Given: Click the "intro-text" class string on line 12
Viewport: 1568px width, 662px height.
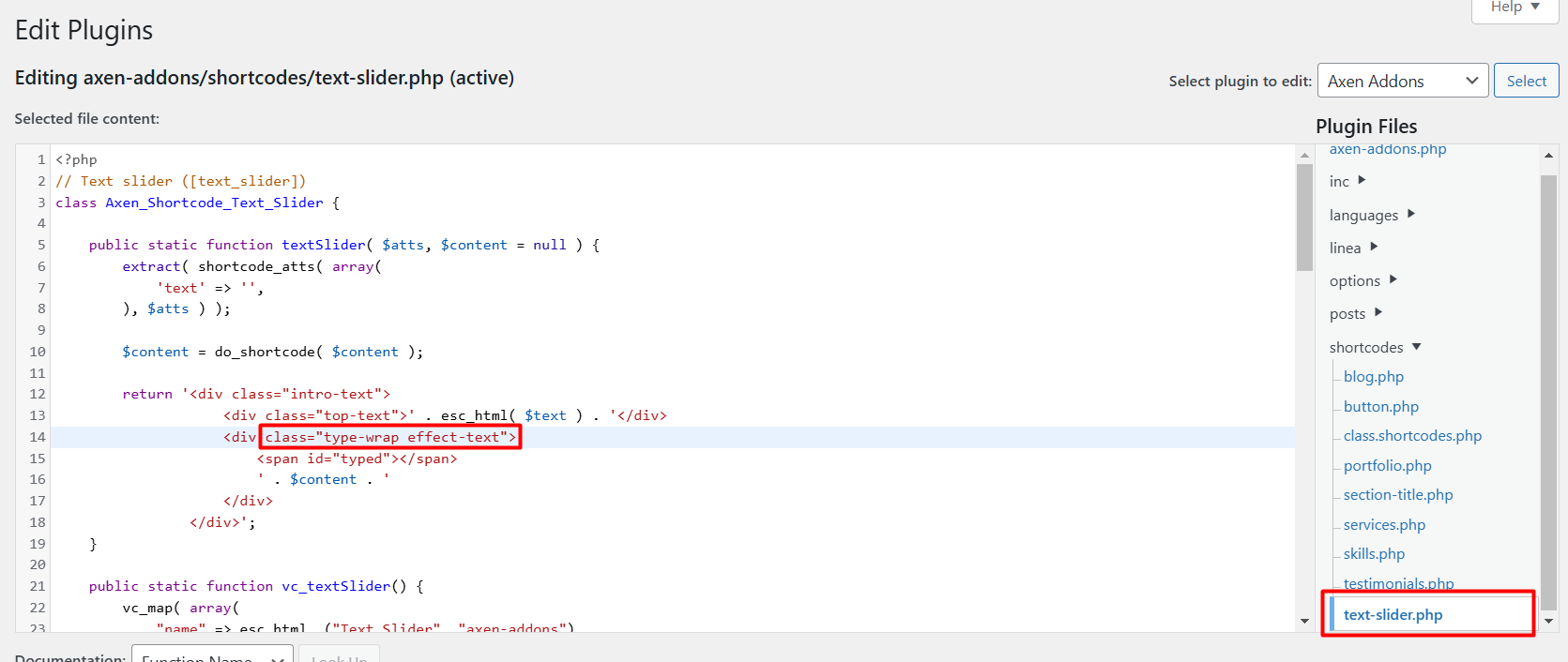Looking at the screenshot, I should point(332,394).
